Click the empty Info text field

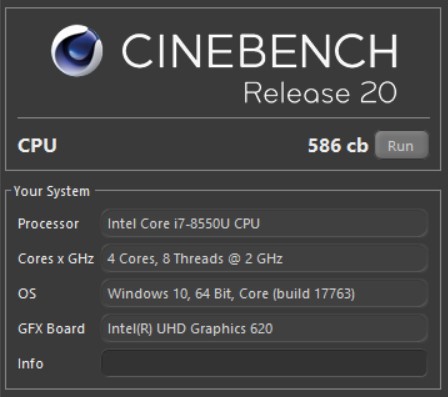point(264,363)
